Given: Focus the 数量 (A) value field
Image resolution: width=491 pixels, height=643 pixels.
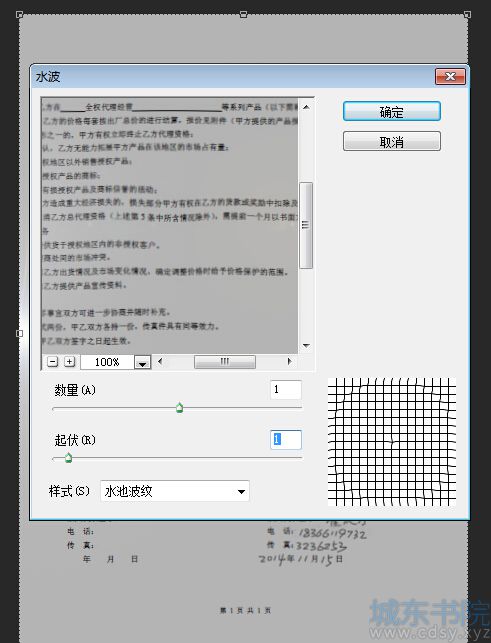Looking at the screenshot, I should [x=286, y=390].
